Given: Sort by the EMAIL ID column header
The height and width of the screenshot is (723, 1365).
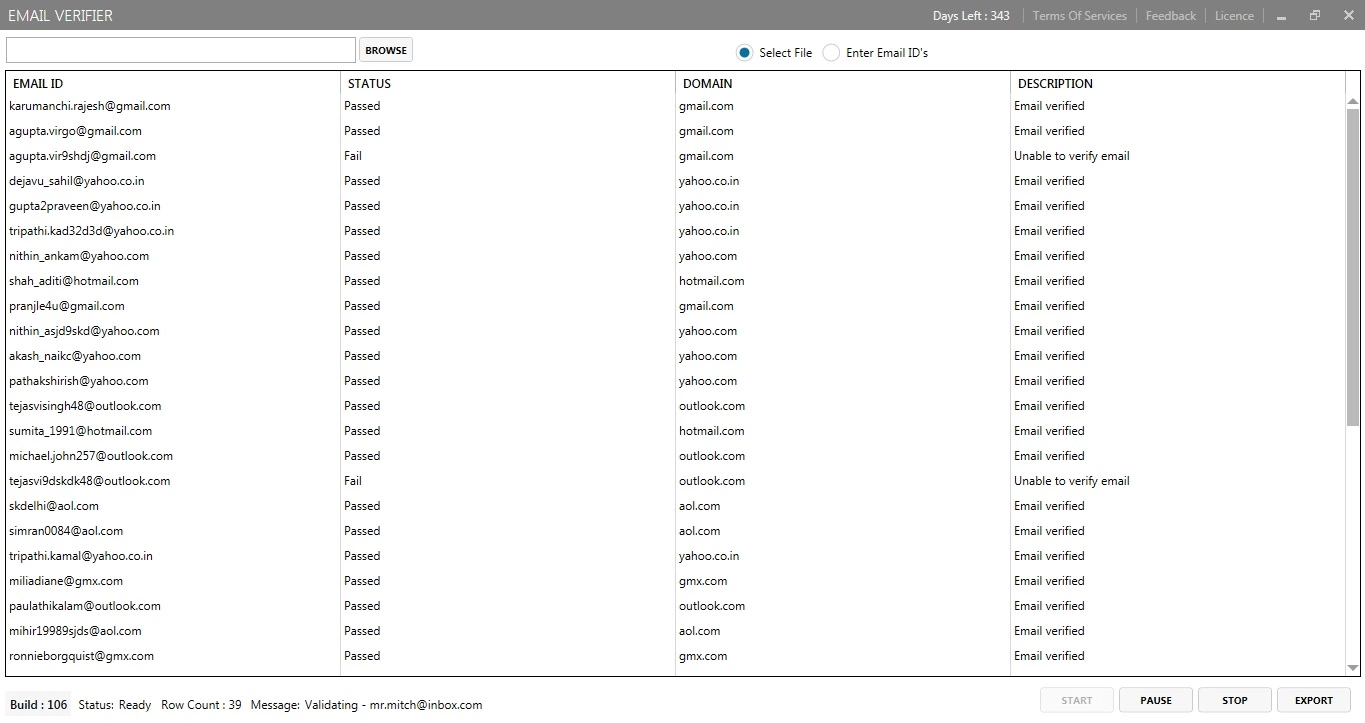Looking at the screenshot, I should click(38, 84).
